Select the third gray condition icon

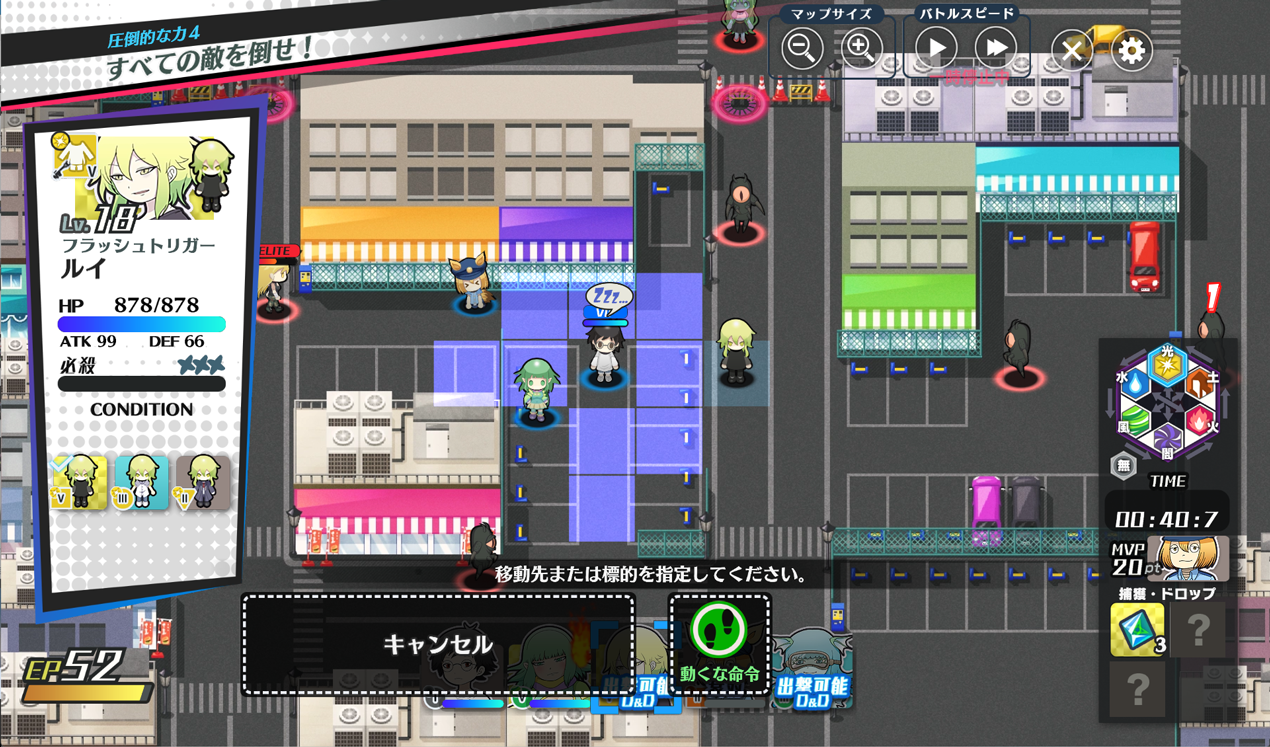pyautogui.click(x=203, y=482)
